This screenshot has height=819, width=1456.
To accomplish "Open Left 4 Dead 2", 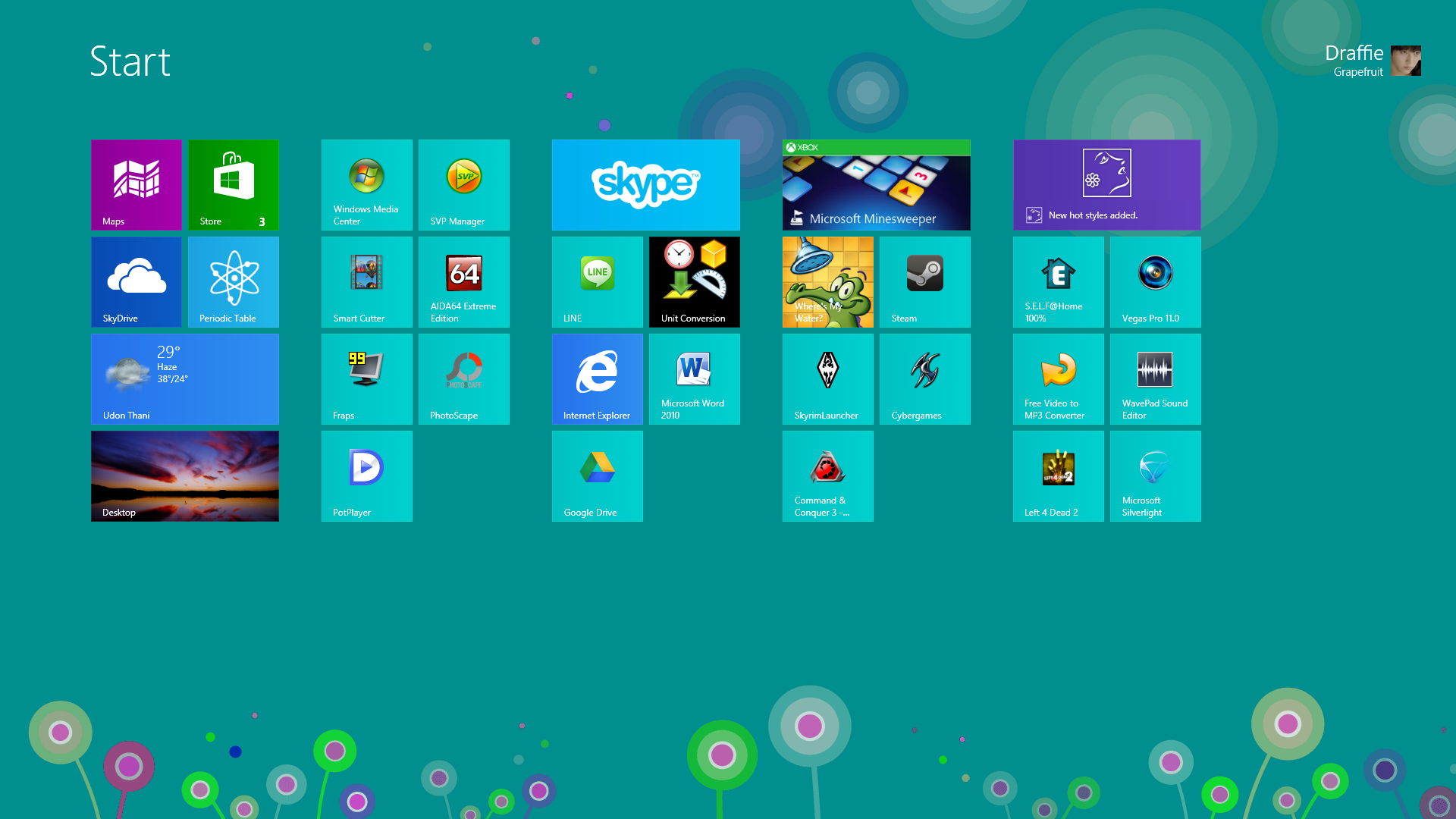I will pos(1059,475).
